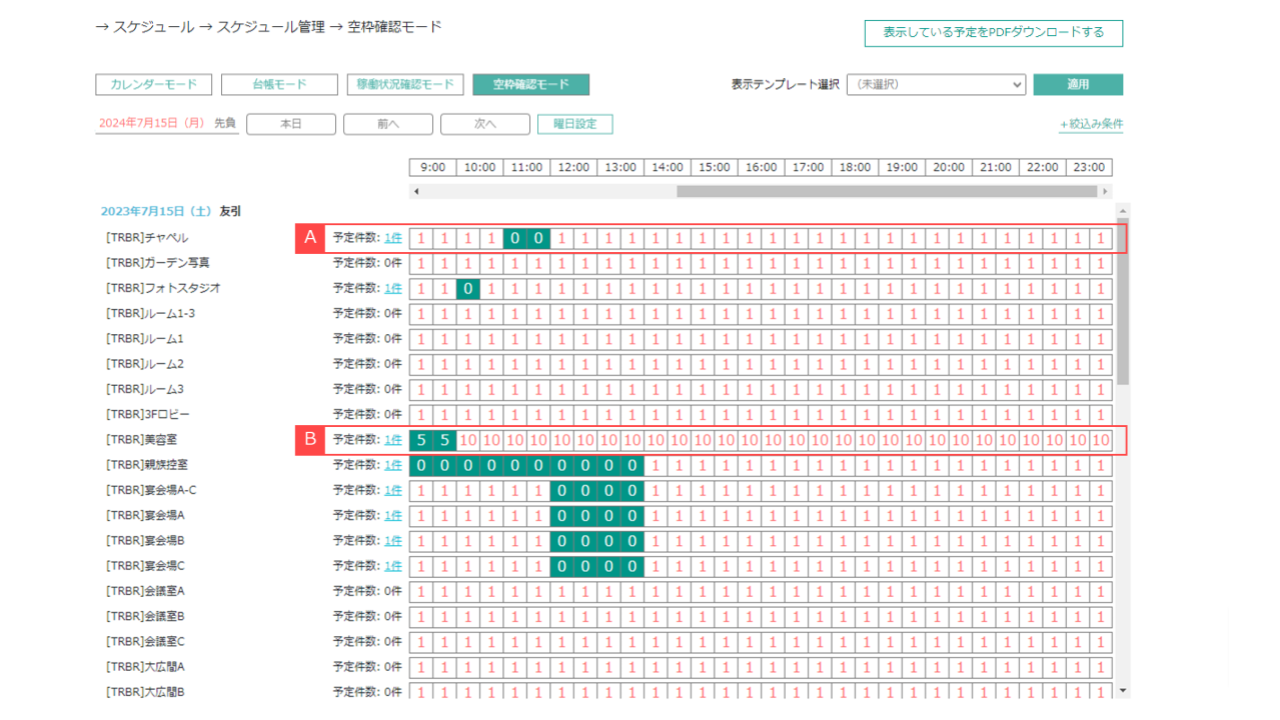Select the highlighted 0 cell in フォトスタジオ row

point(466,288)
